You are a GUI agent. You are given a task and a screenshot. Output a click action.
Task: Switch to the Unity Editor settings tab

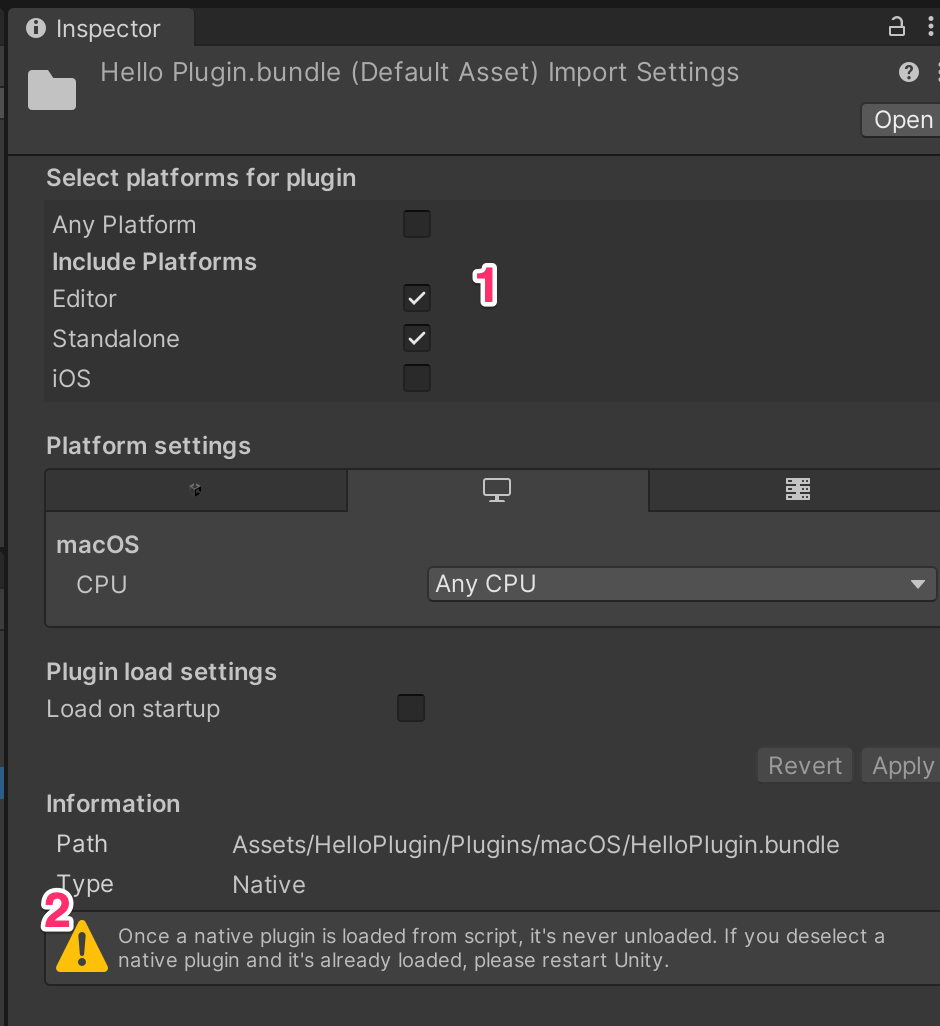[x=196, y=489]
